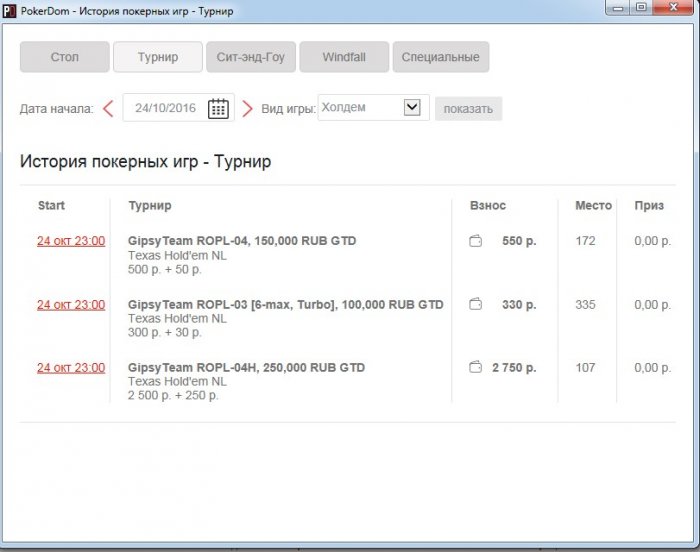
Task: Select the Турнир tab
Action: click(158, 57)
